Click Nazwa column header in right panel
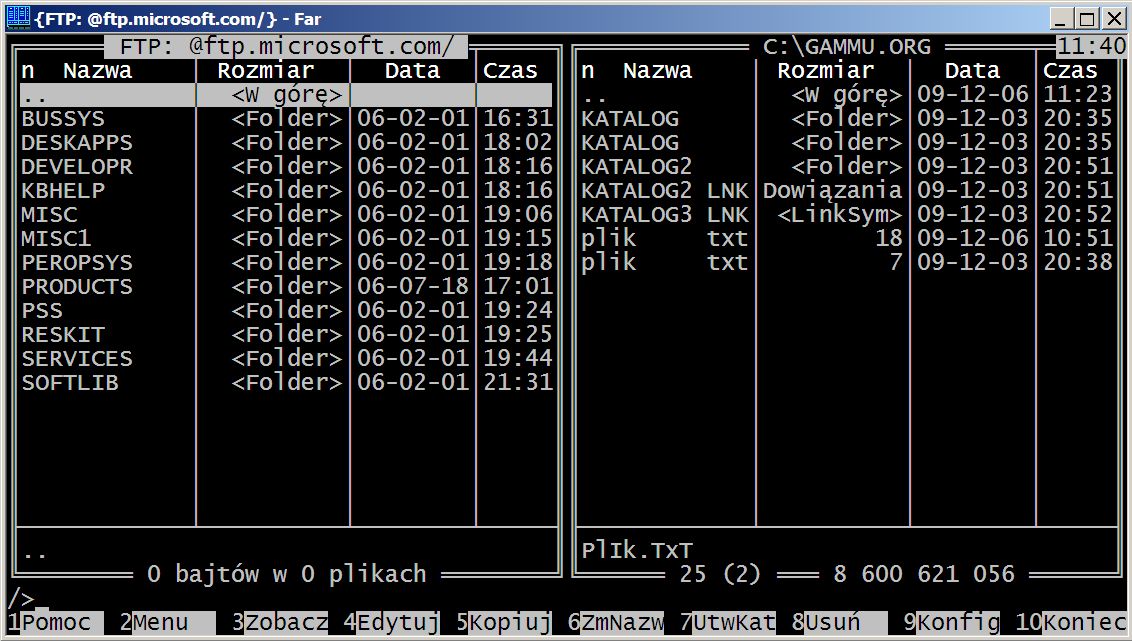This screenshot has height=641, width=1132. [x=658, y=71]
